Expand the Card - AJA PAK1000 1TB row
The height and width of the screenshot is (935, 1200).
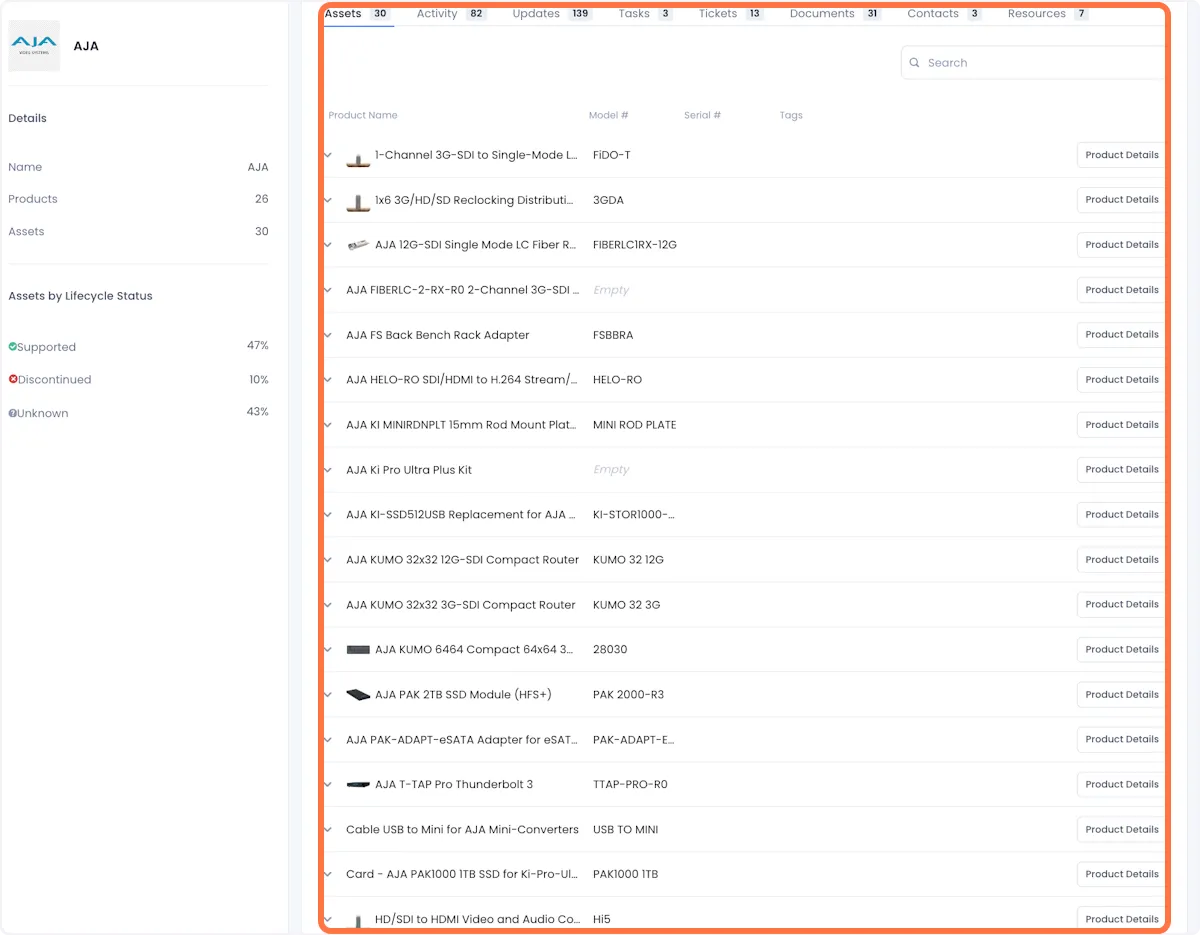coord(328,875)
